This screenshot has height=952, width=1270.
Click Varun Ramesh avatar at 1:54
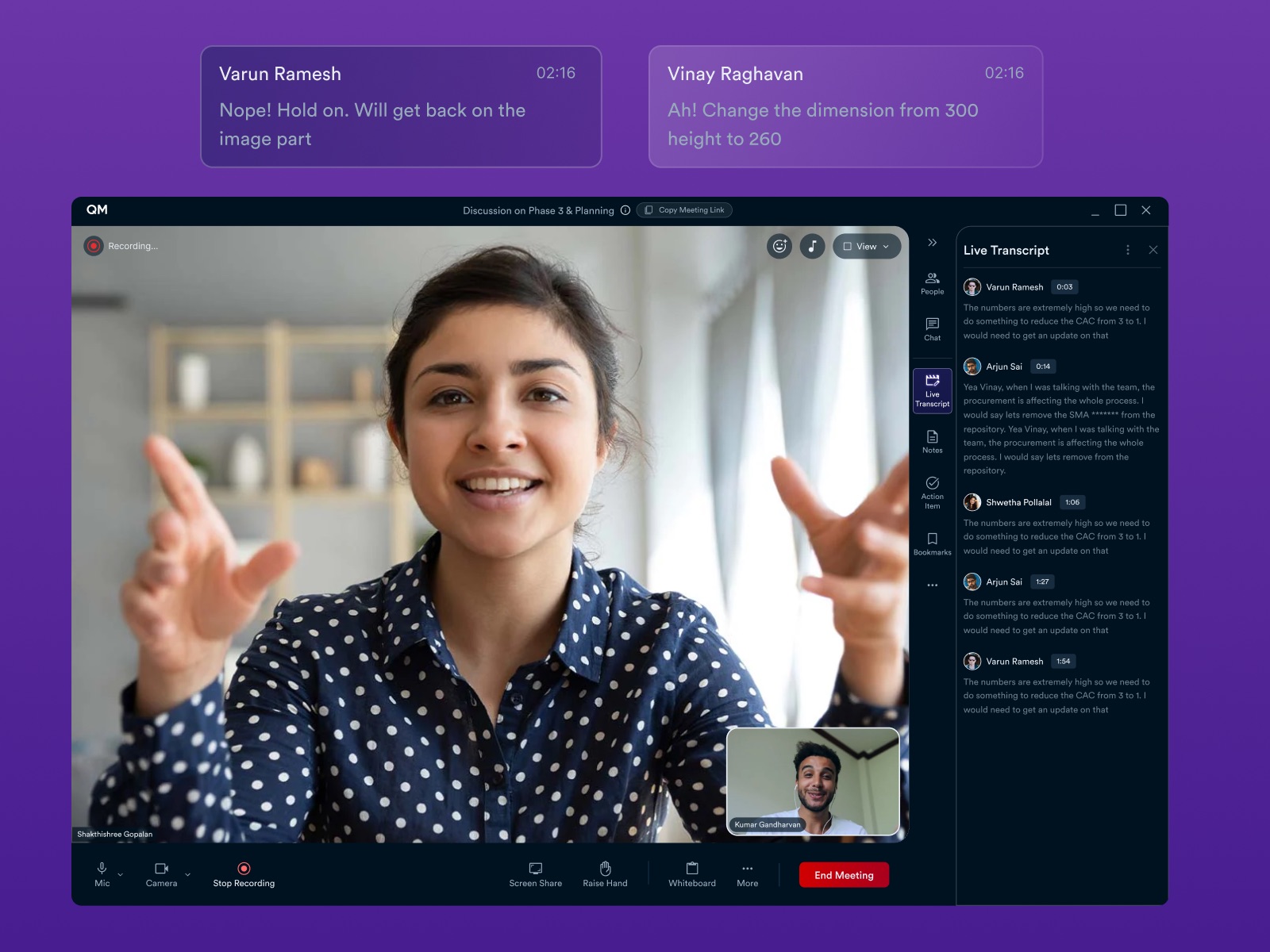pyautogui.click(x=972, y=661)
